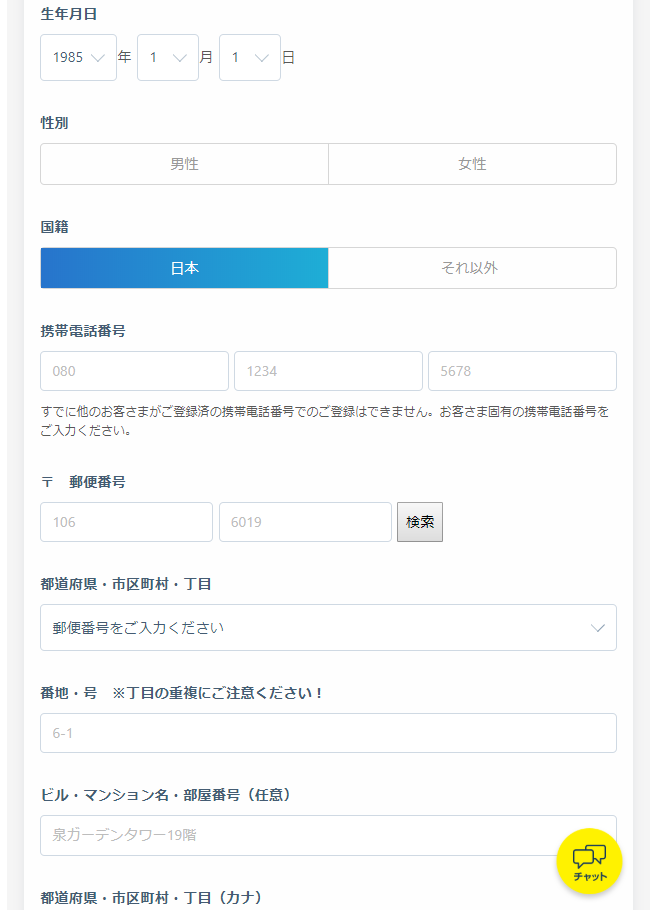Open the 都道府県・市区町村・丁目 address dropdown
Image resolution: width=663 pixels, height=910 pixels.
(328, 628)
